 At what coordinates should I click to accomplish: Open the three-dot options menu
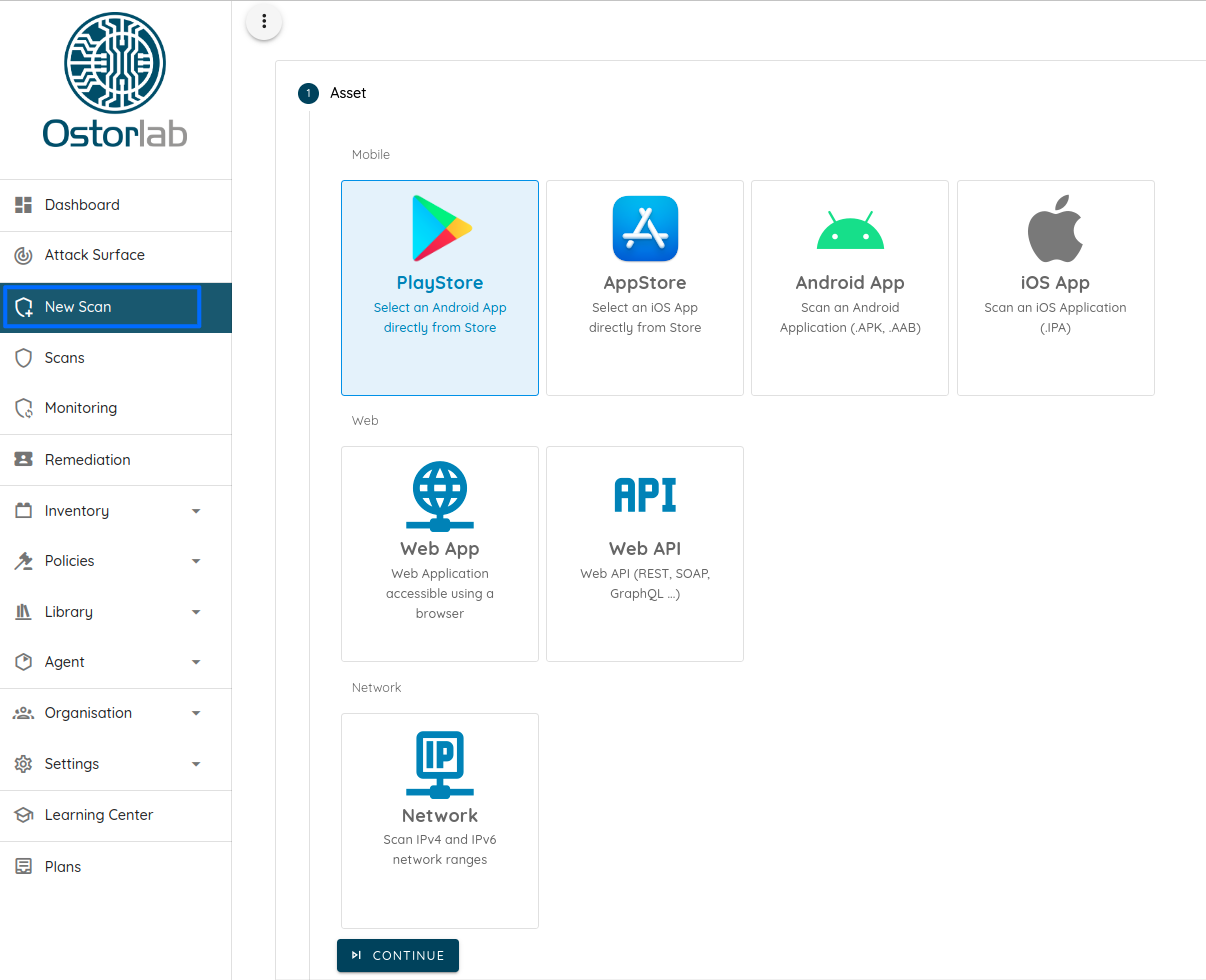pyautogui.click(x=264, y=21)
